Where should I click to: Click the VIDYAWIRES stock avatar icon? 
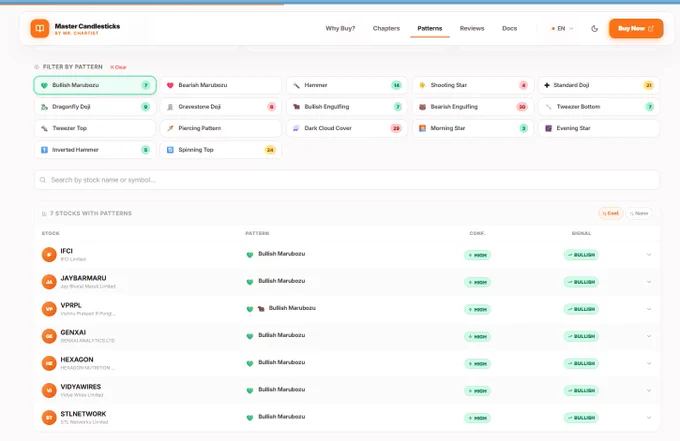(49, 390)
